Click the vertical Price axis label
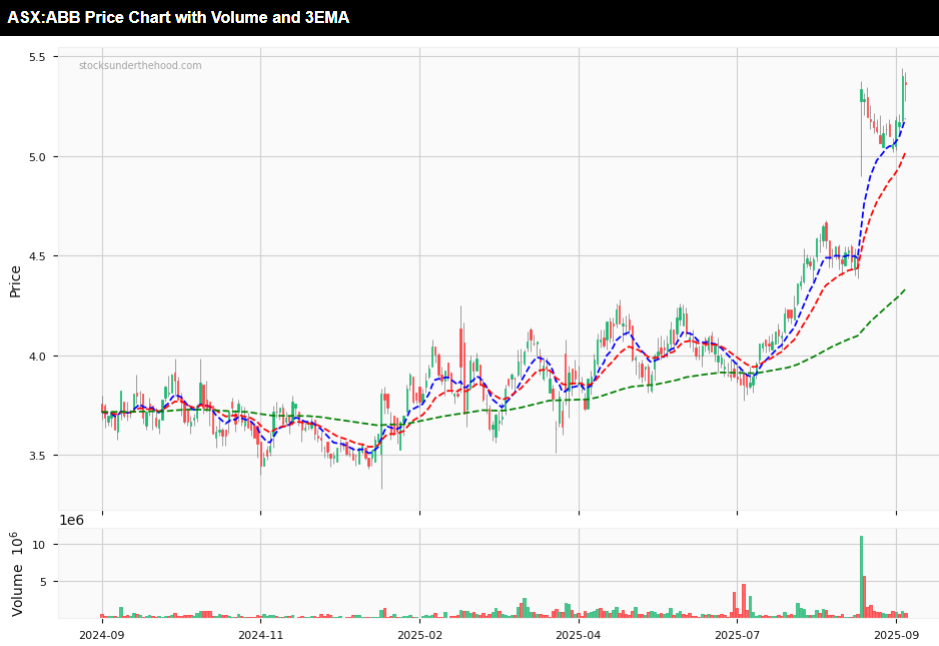The image size is (939, 646). (15, 282)
